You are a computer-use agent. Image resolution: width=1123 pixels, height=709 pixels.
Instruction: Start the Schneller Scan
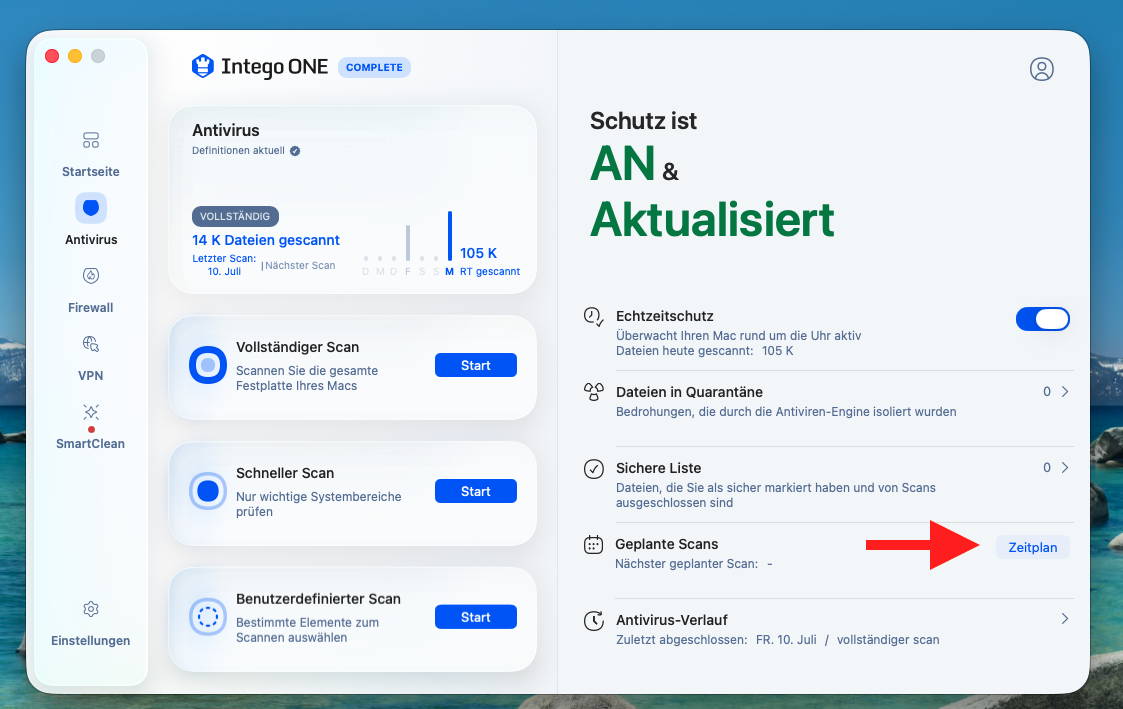click(476, 491)
